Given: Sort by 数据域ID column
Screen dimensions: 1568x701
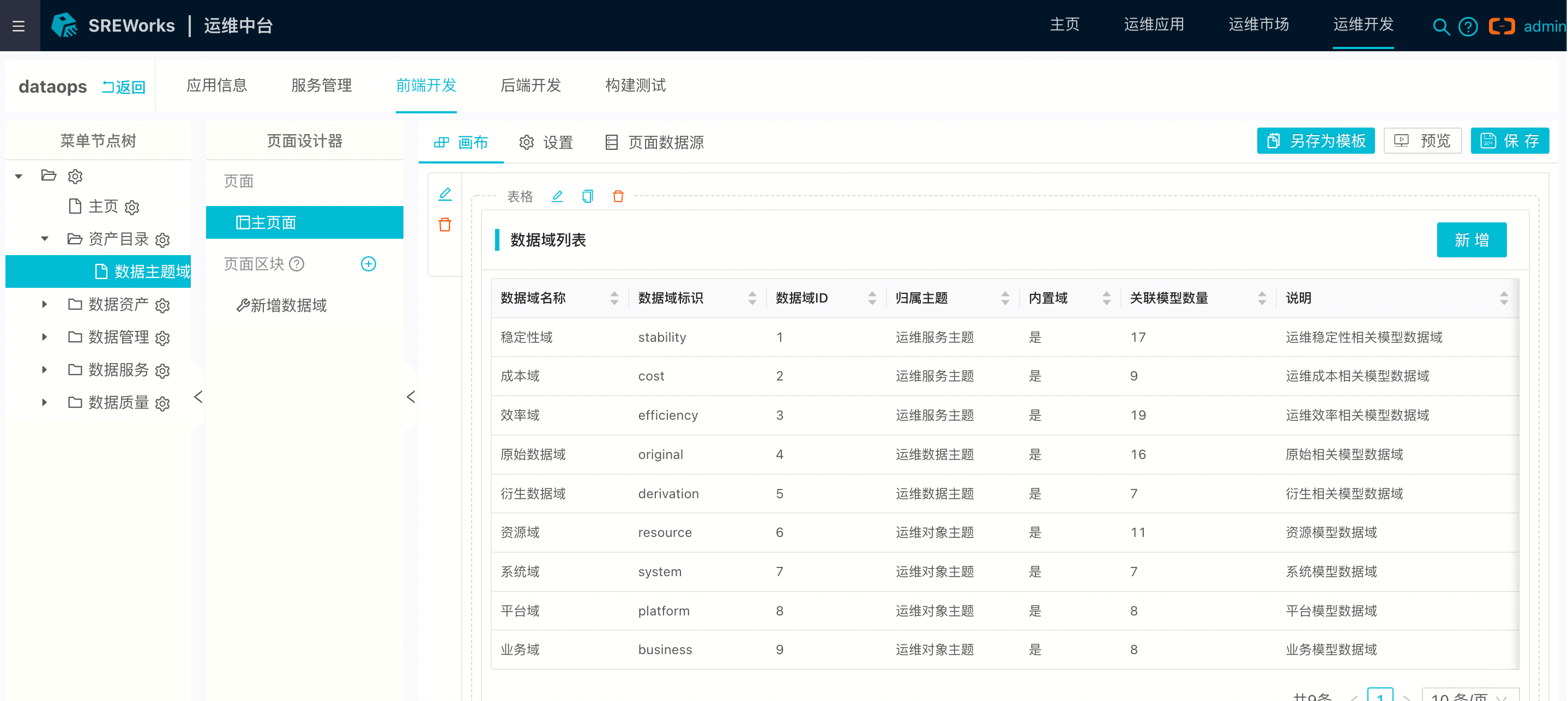Looking at the screenshot, I should pyautogui.click(x=872, y=298).
